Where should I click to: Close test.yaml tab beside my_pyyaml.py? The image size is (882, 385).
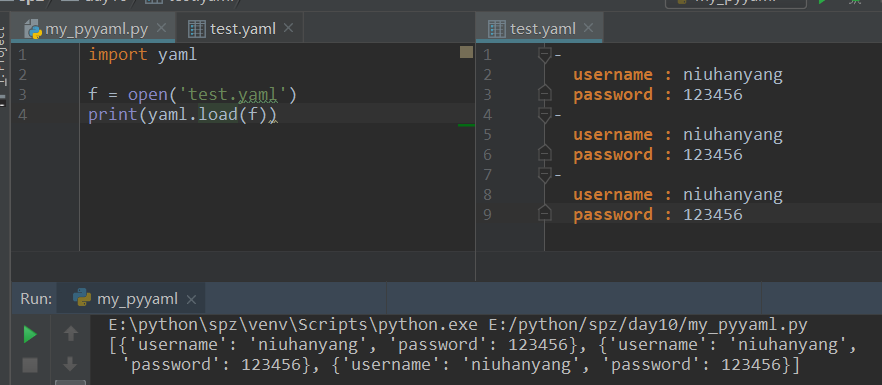[289, 28]
